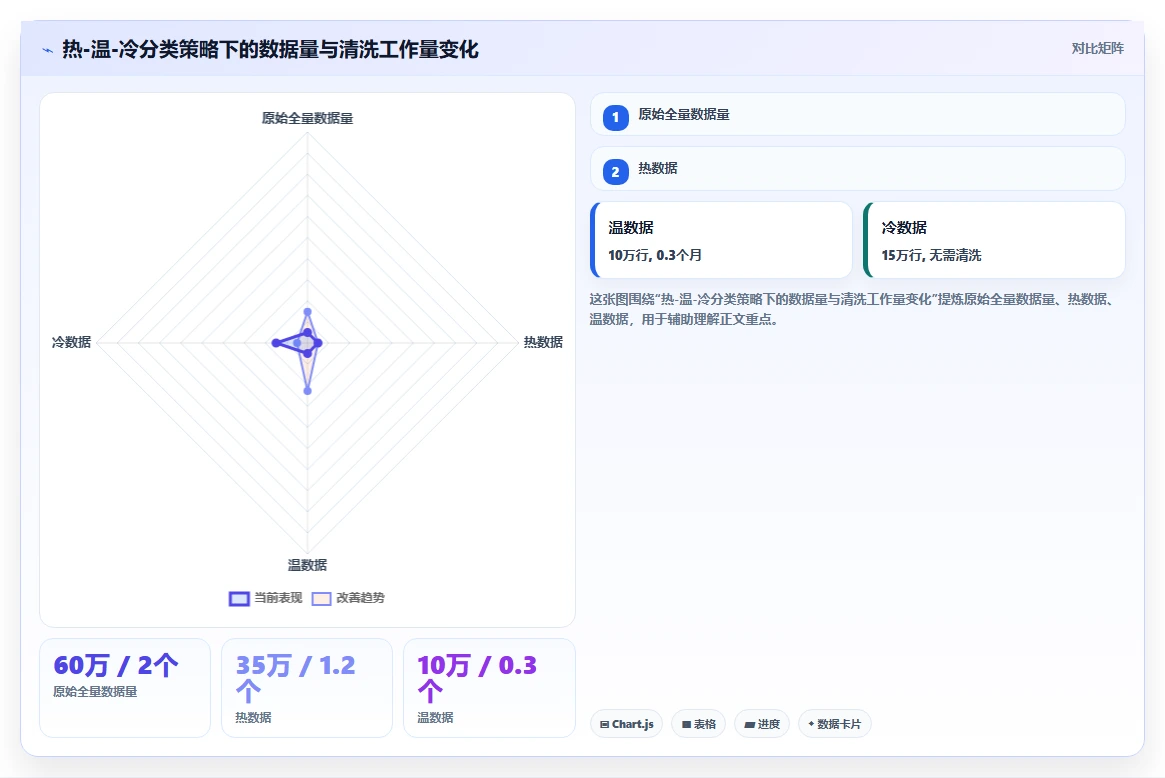Click the numbered badge 1 icon

tap(615, 117)
